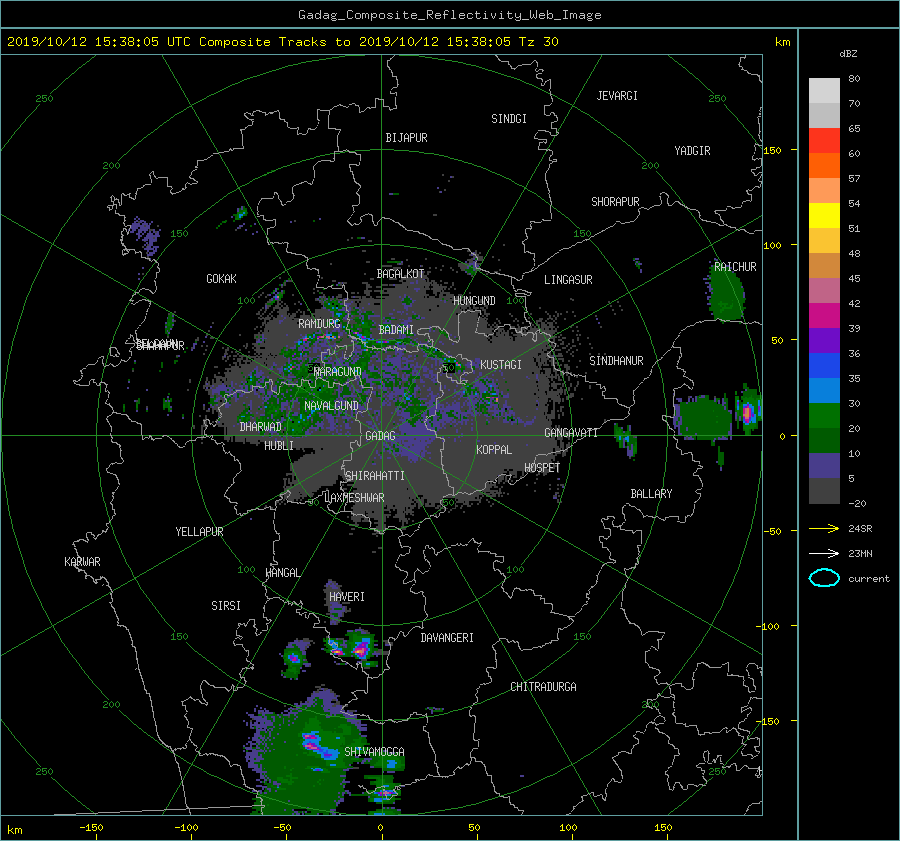Select the SINDGI city label
The height and width of the screenshot is (841, 900).
pos(509,119)
